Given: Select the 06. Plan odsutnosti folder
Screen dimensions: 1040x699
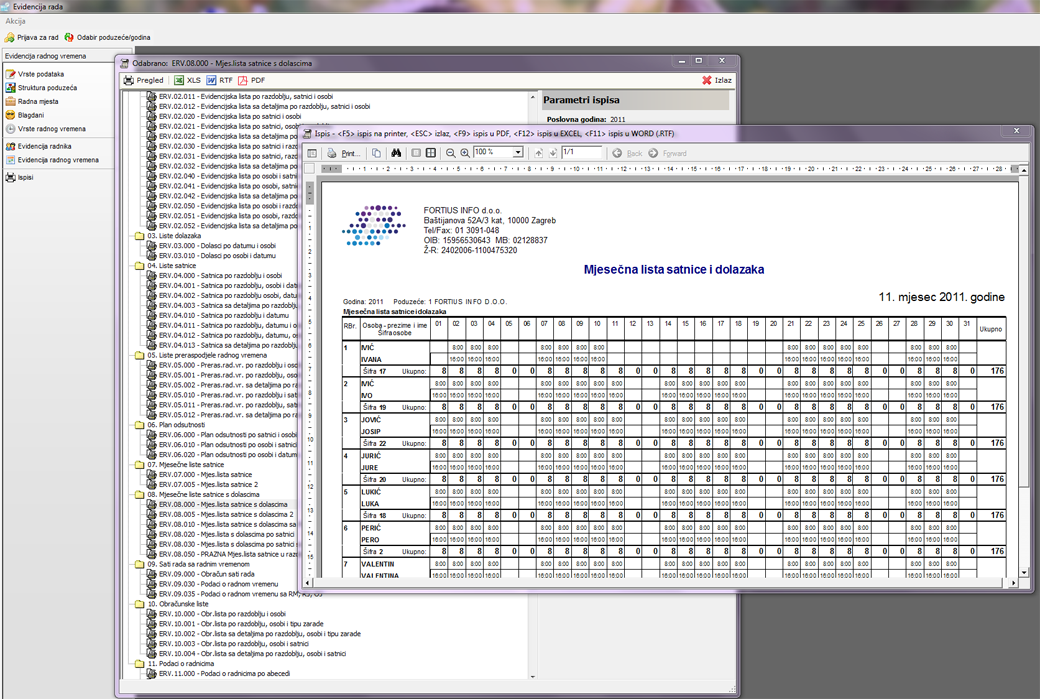Looking at the screenshot, I should coord(176,424).
